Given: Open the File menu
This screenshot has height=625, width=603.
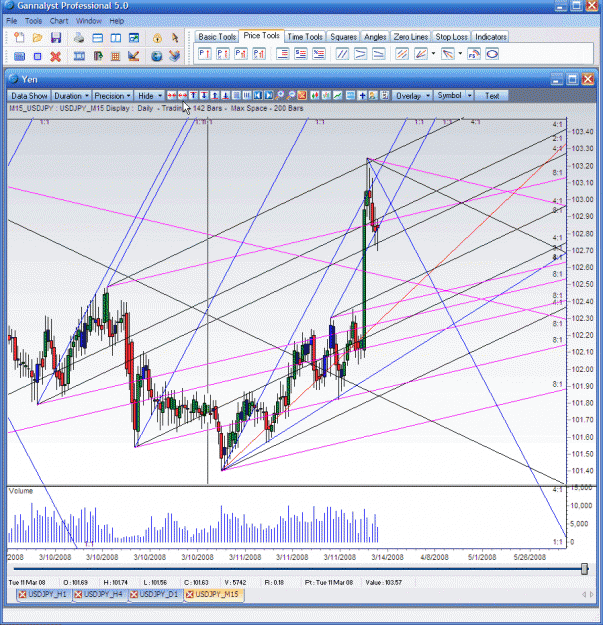Looking at the screenshot, I should (x=12, y=21).
